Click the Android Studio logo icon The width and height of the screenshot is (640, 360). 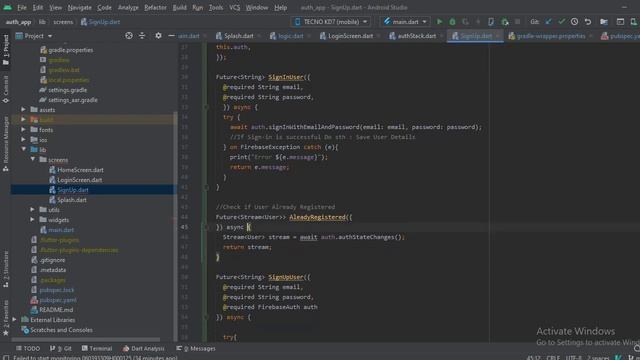pyautogui.click(x=7, y=7)
